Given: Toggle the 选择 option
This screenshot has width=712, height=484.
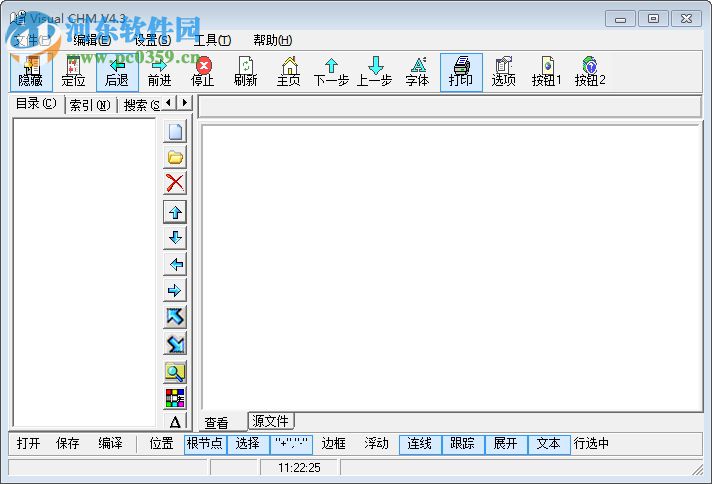Looking at the screenshot, I should coord(248,444).
